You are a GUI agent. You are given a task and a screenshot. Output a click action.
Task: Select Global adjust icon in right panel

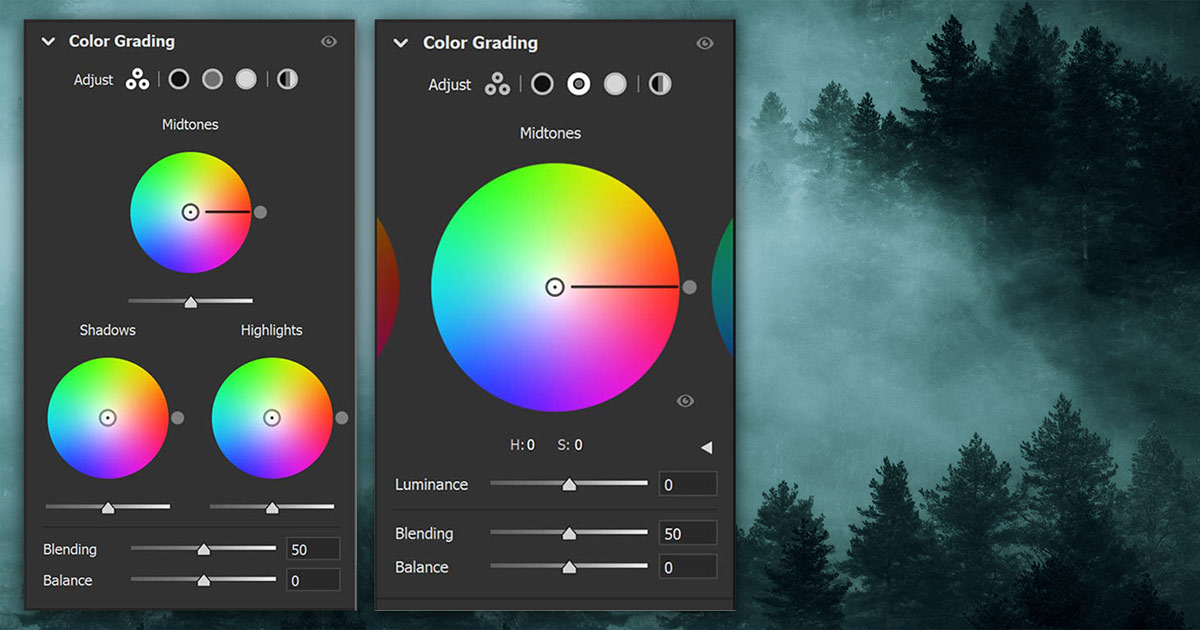click(660, 84)
